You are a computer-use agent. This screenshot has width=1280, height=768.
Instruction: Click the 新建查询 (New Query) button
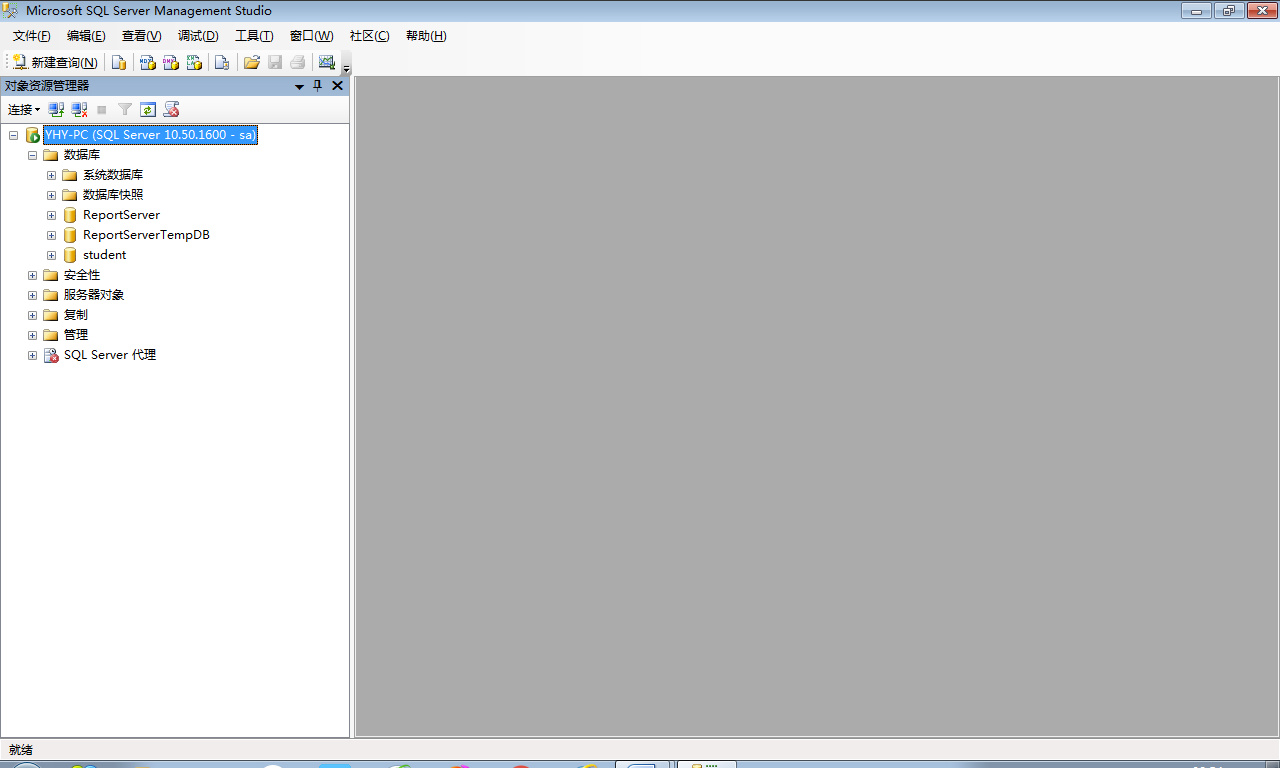[x=55, y=62]
